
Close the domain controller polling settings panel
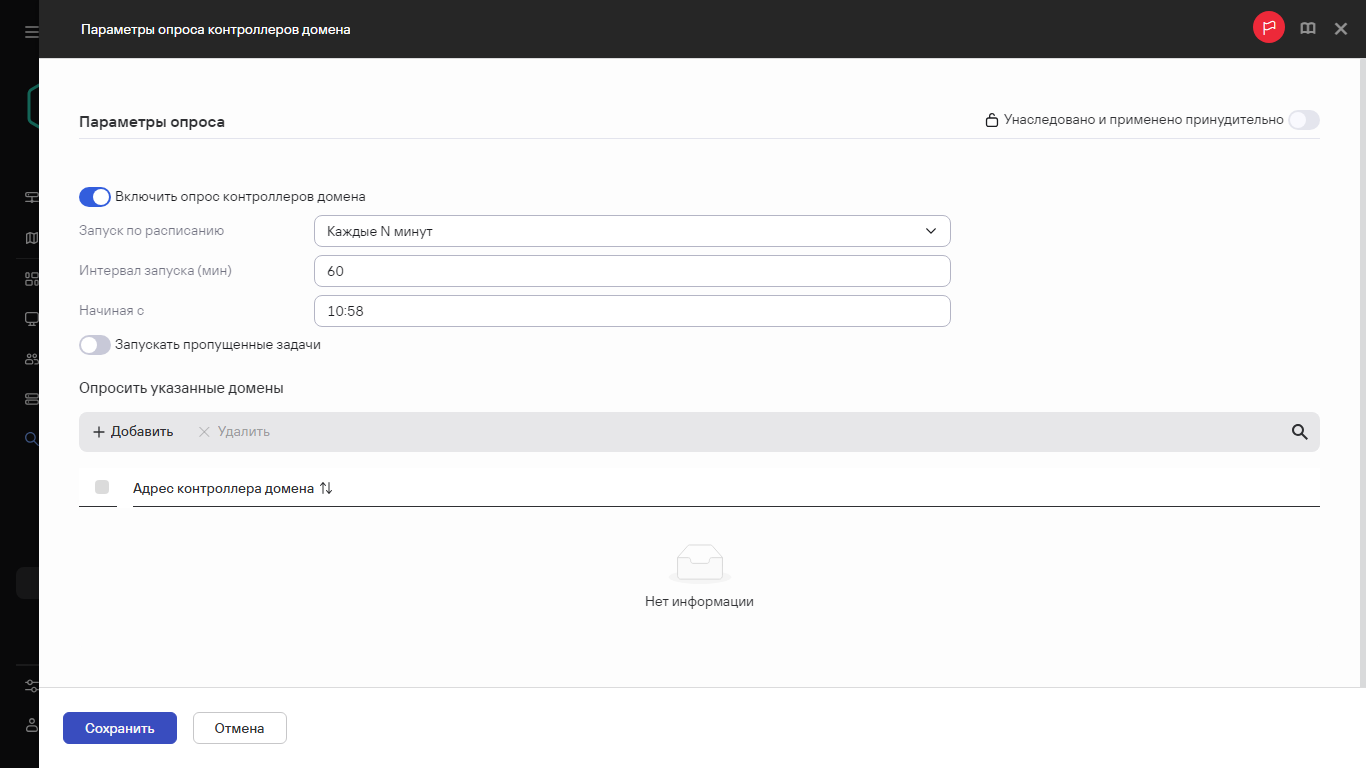1341,29
